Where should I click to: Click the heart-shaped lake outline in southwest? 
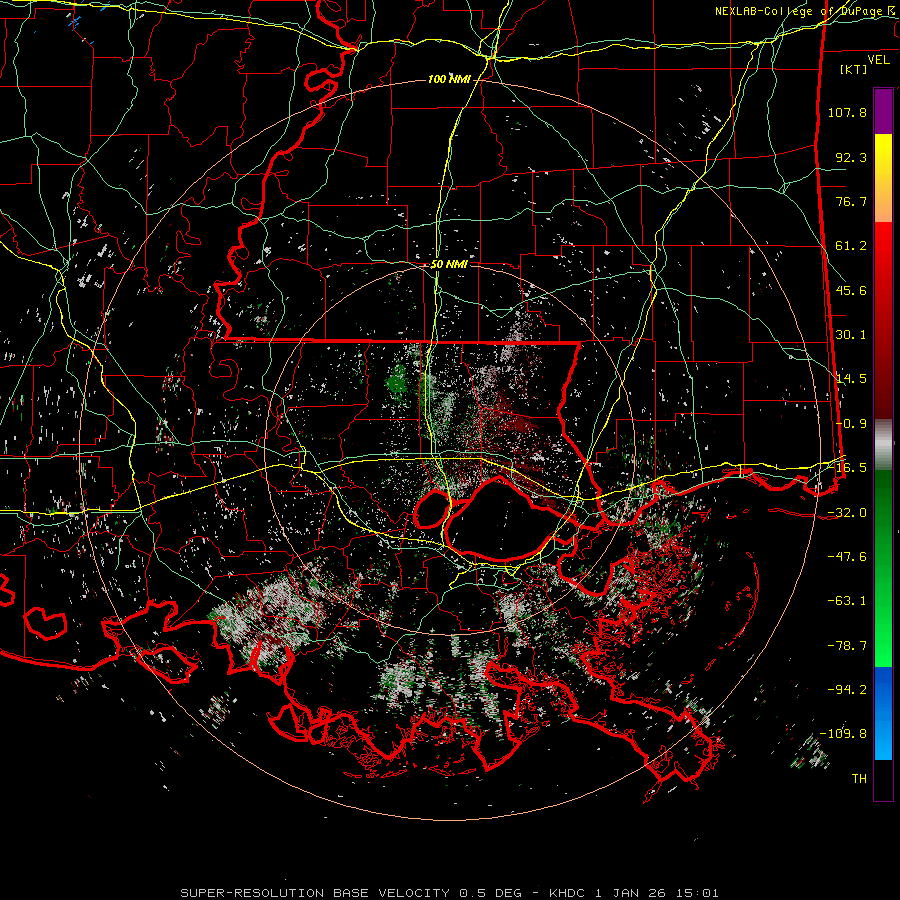45,624
